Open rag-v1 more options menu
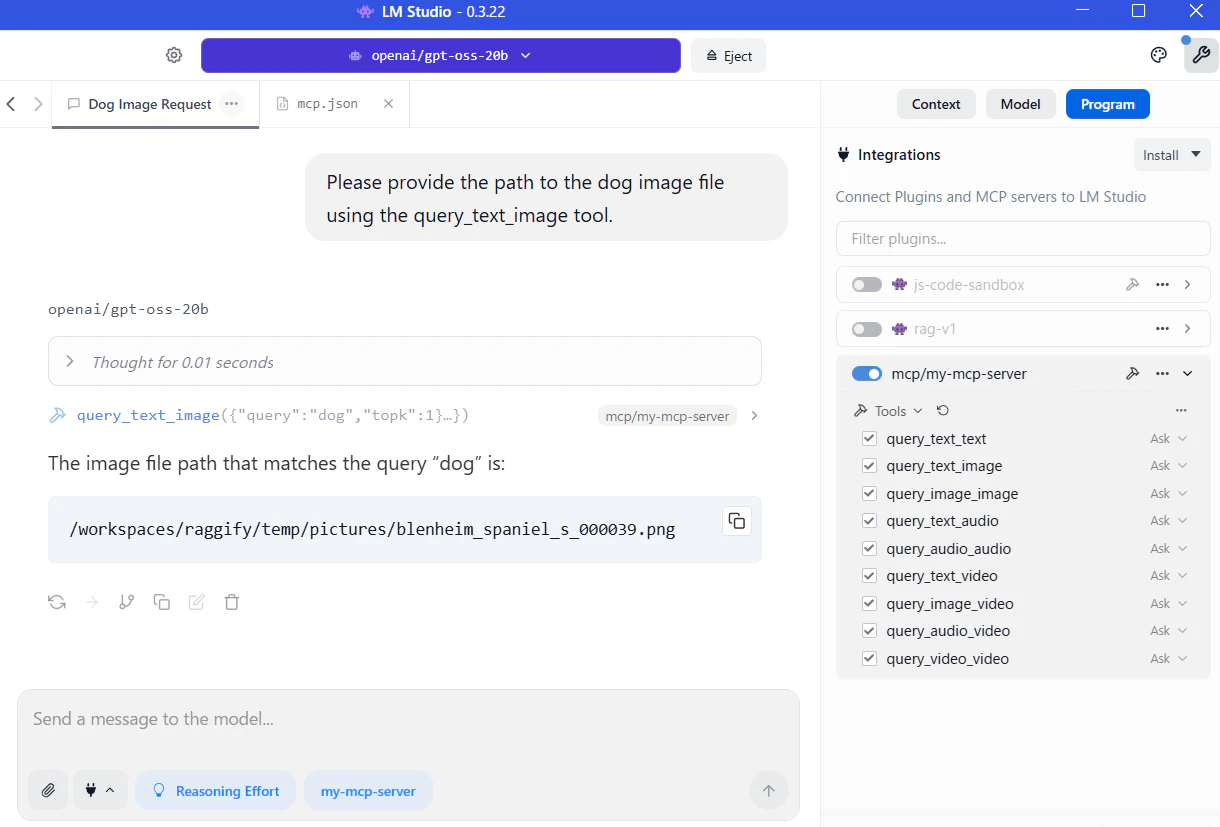 [x=1162, y=329]
